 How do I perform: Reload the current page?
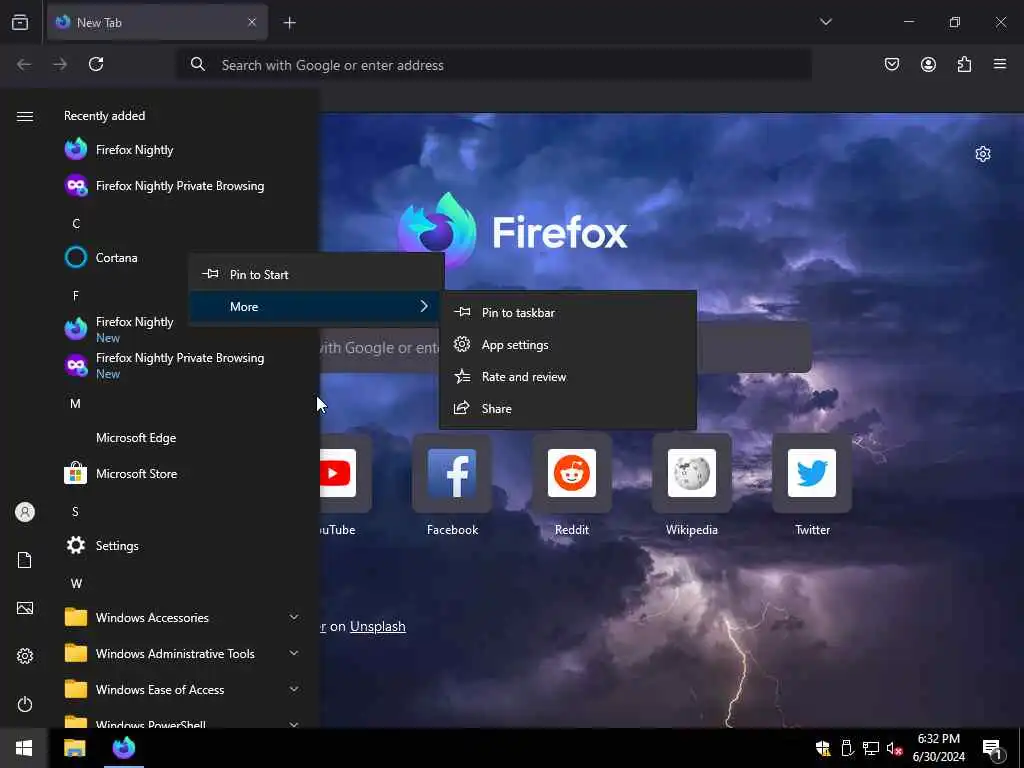coord(96,64)
